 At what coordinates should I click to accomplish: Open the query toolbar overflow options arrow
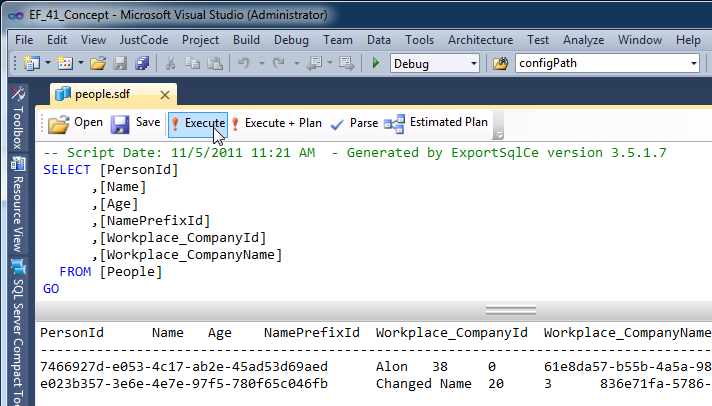(x=498, y=134)
